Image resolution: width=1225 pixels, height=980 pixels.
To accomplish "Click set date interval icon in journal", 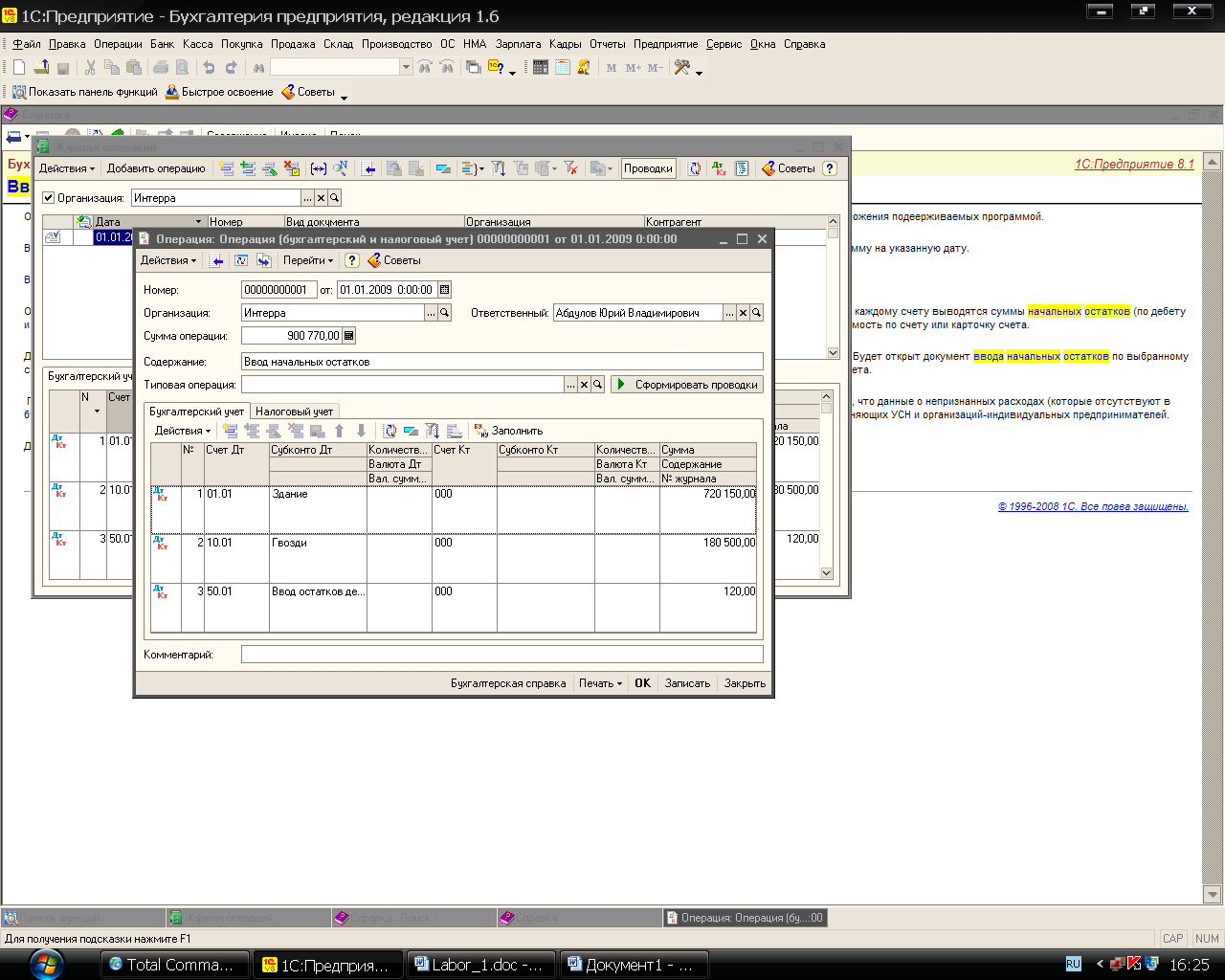I will pos(319,168).
